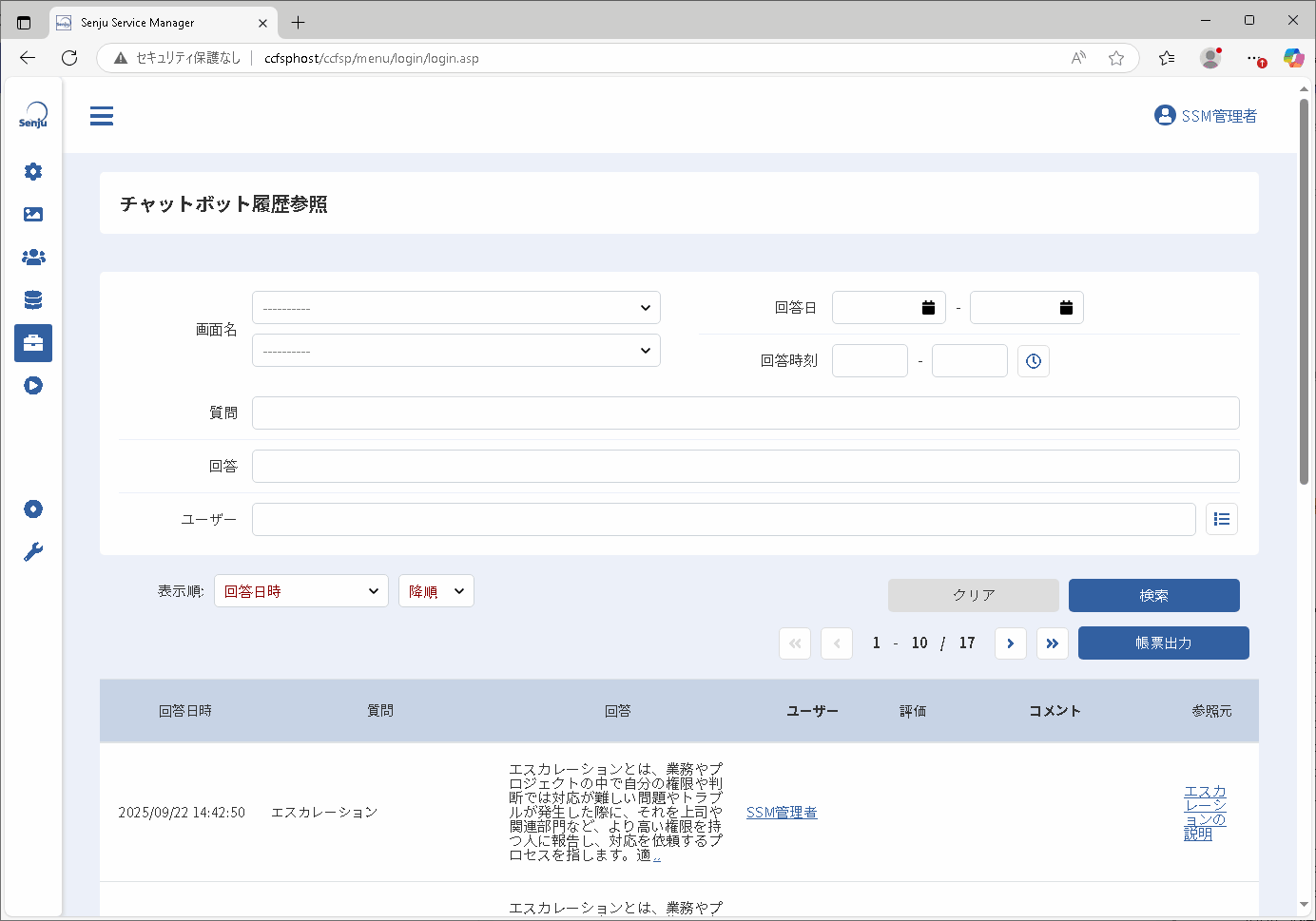Screen dimensions: 1316x921
Task: Click the clock icon beside 回答時刻
Action: (x=1034, y=361)
